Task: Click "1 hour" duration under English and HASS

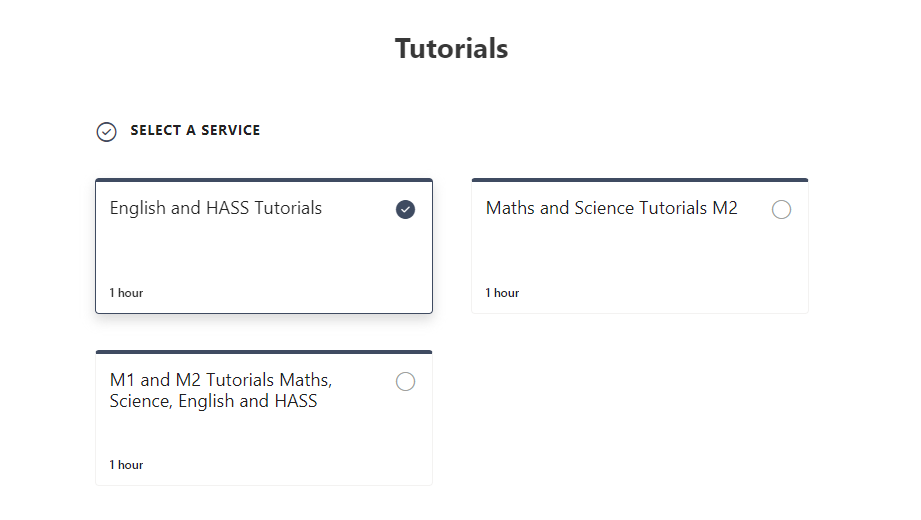Action: 126,293
